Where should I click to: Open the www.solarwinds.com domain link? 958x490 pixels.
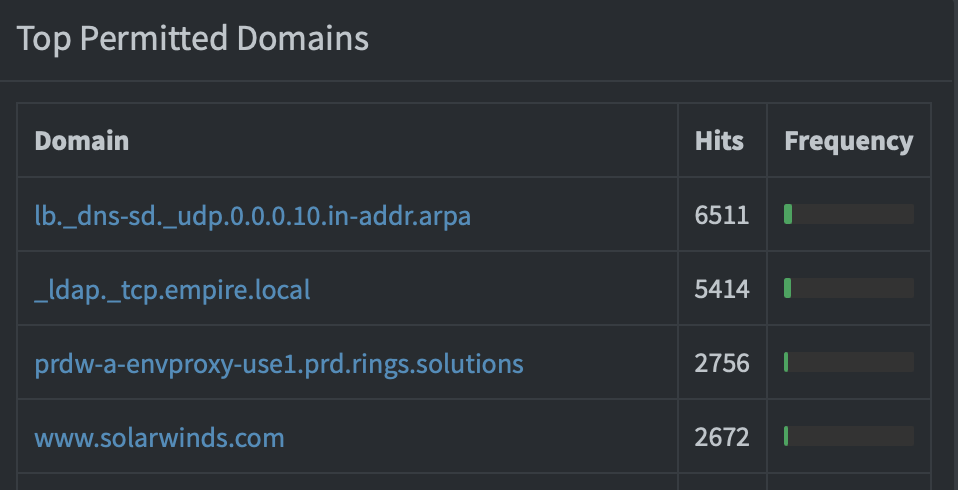click(x=159, y=437)
